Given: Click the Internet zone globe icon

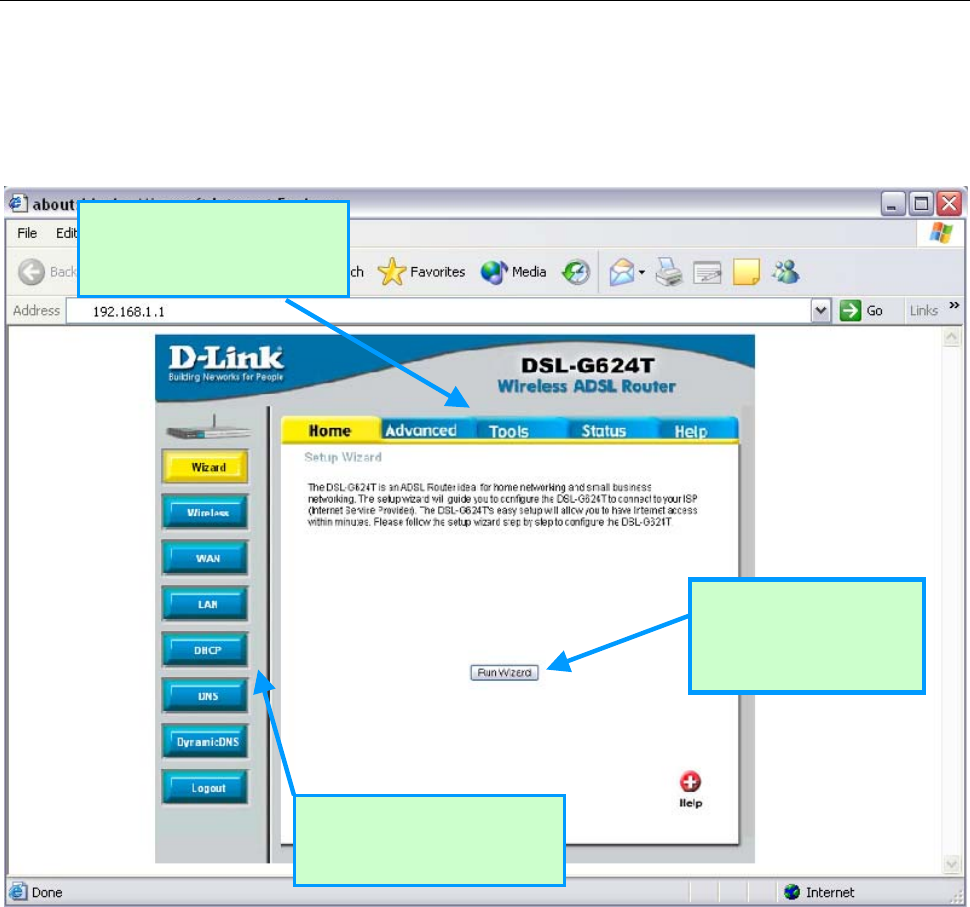Looking at the screenshot, I should click(792, 892).
